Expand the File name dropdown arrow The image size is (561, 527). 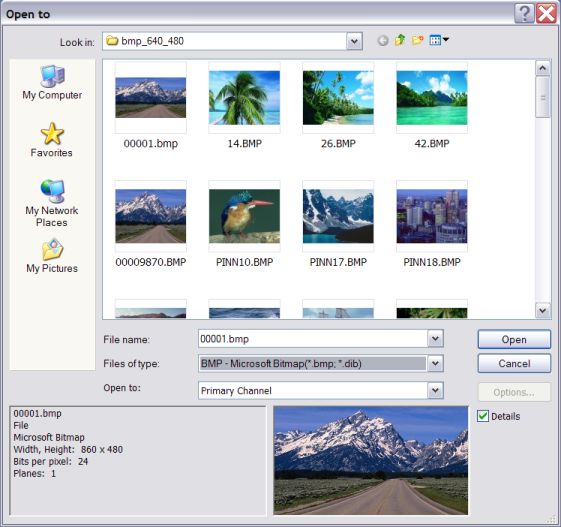(435, 338)
